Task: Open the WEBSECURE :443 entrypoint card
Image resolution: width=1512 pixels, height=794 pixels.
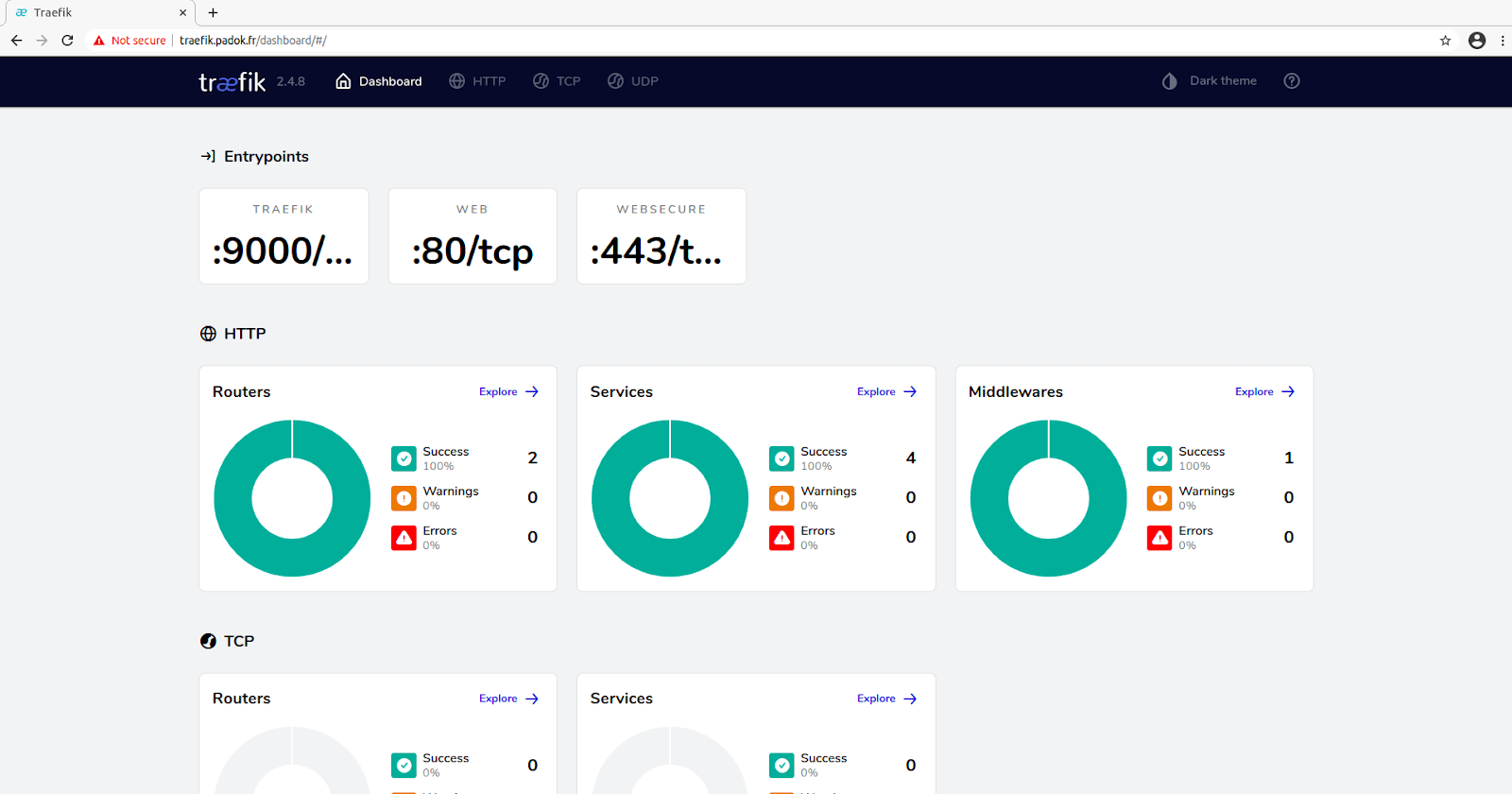Action: click(661, 236)
